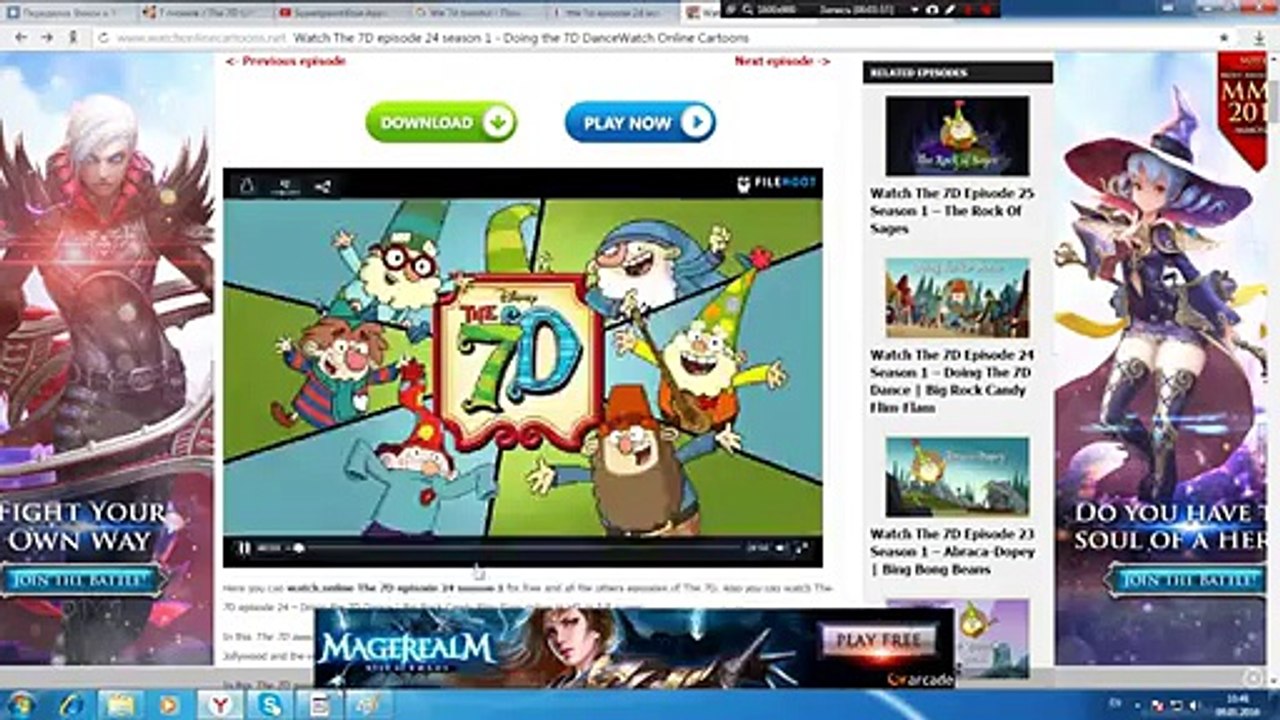Image resolution: width=1280 pixels, height=720 pixels.
Task: Click the arcade logo on the Magerealm ad
Action: point(919,679)
